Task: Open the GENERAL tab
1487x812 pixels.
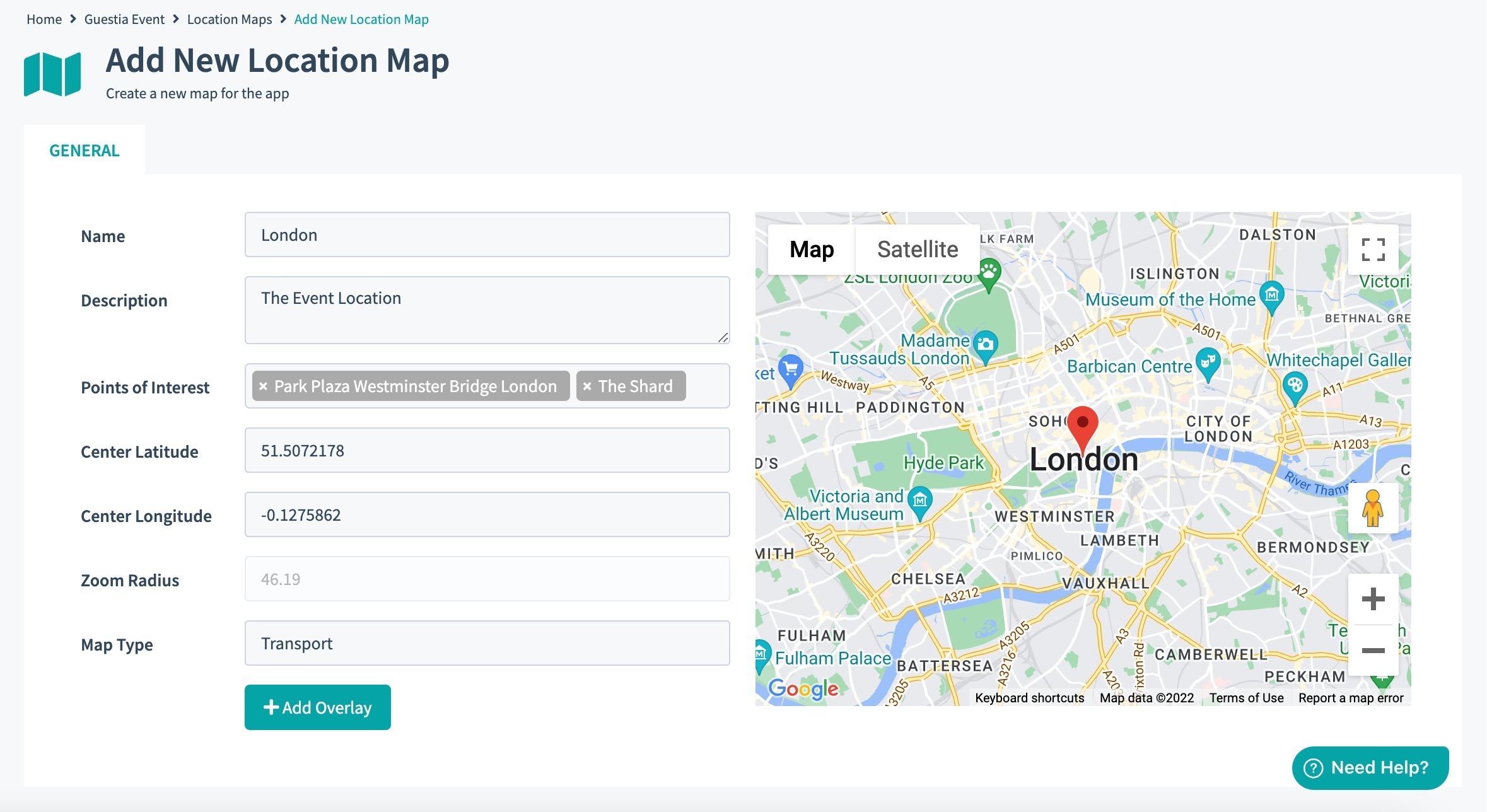Action: [85, 151]
